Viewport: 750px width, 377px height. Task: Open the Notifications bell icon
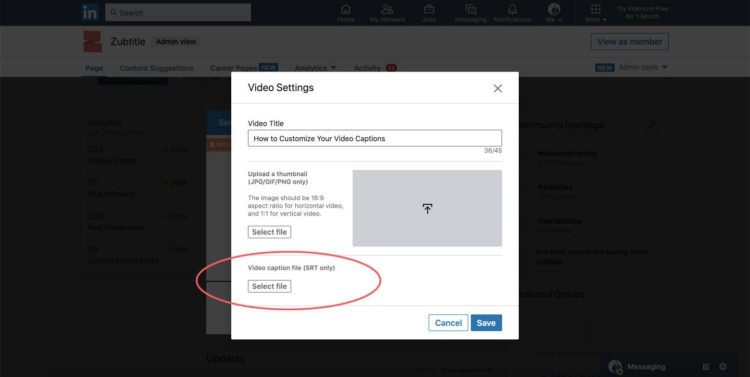tap(512, 13)
